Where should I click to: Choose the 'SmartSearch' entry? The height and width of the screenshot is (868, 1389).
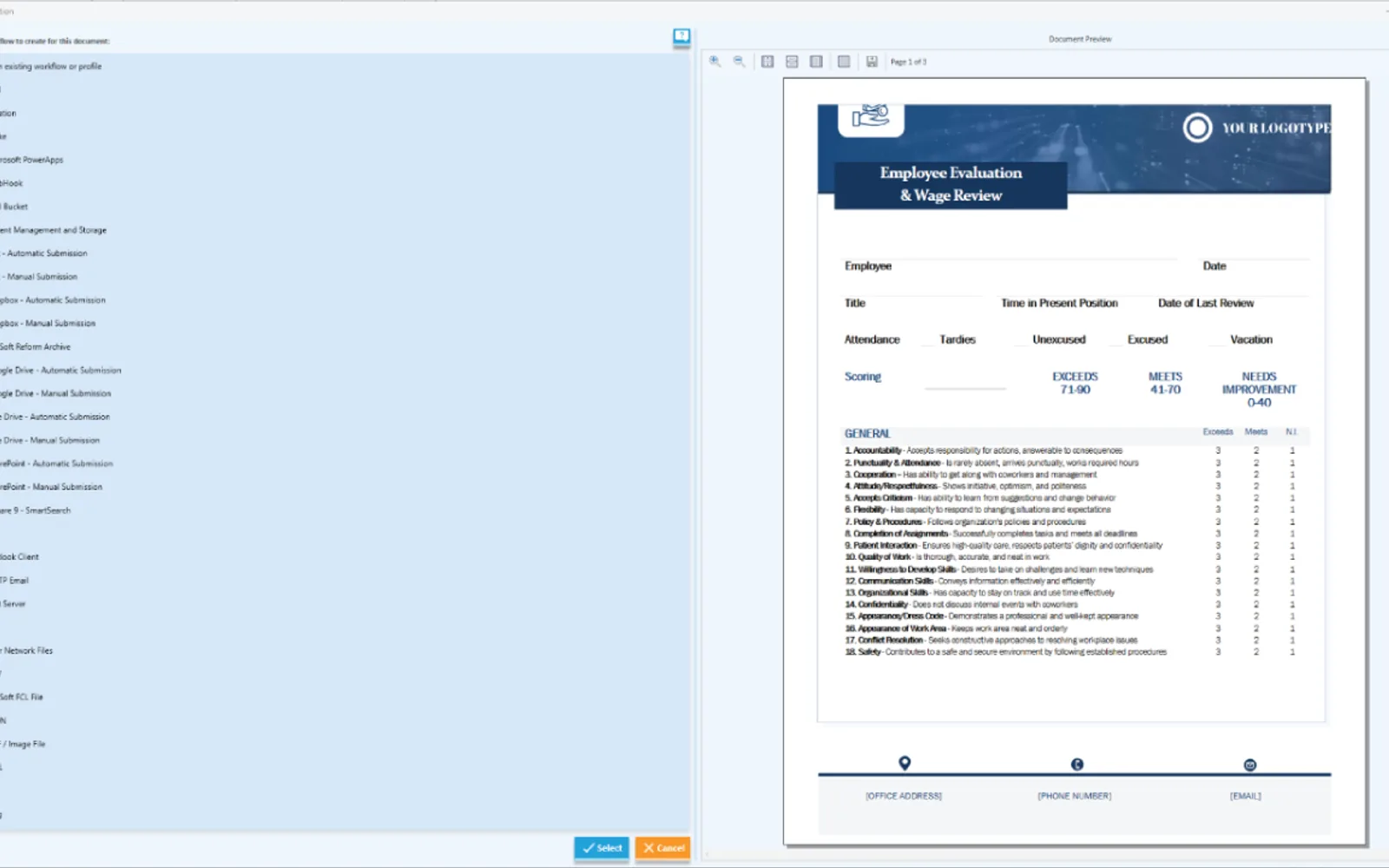[x=36, y=511]
